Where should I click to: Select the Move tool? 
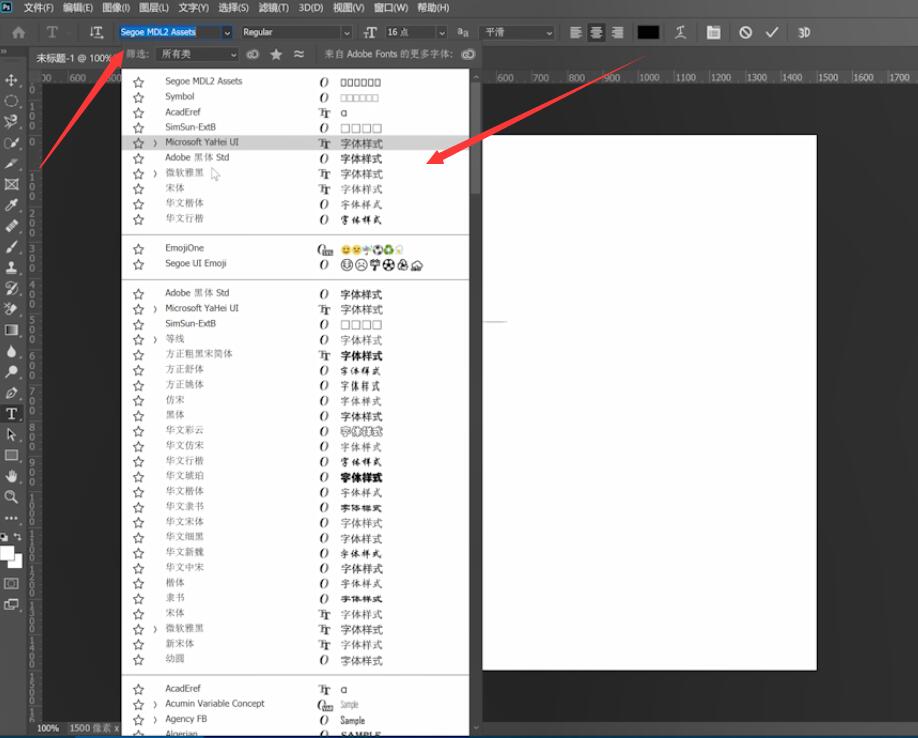point(11,80)
